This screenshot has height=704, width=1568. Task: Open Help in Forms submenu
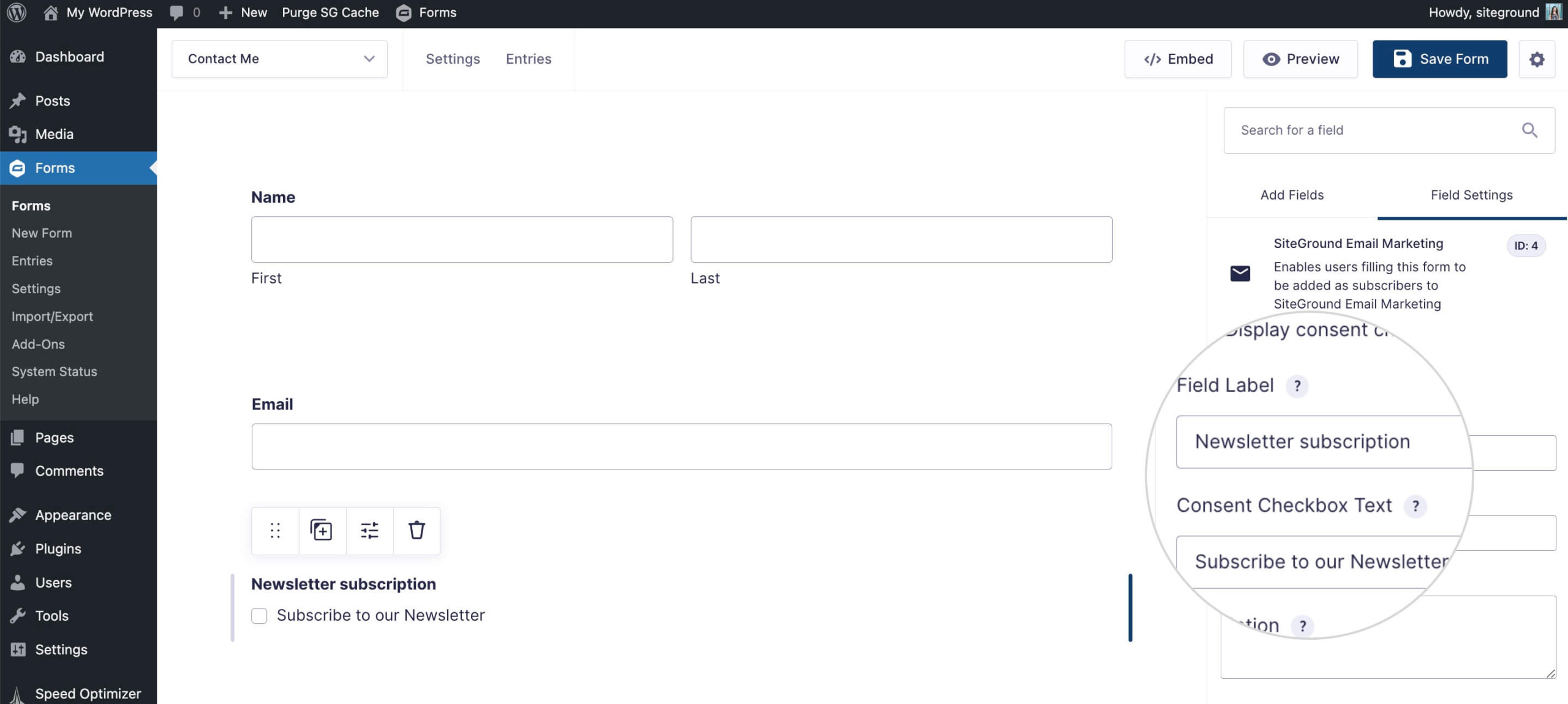[x=25, y=399]
